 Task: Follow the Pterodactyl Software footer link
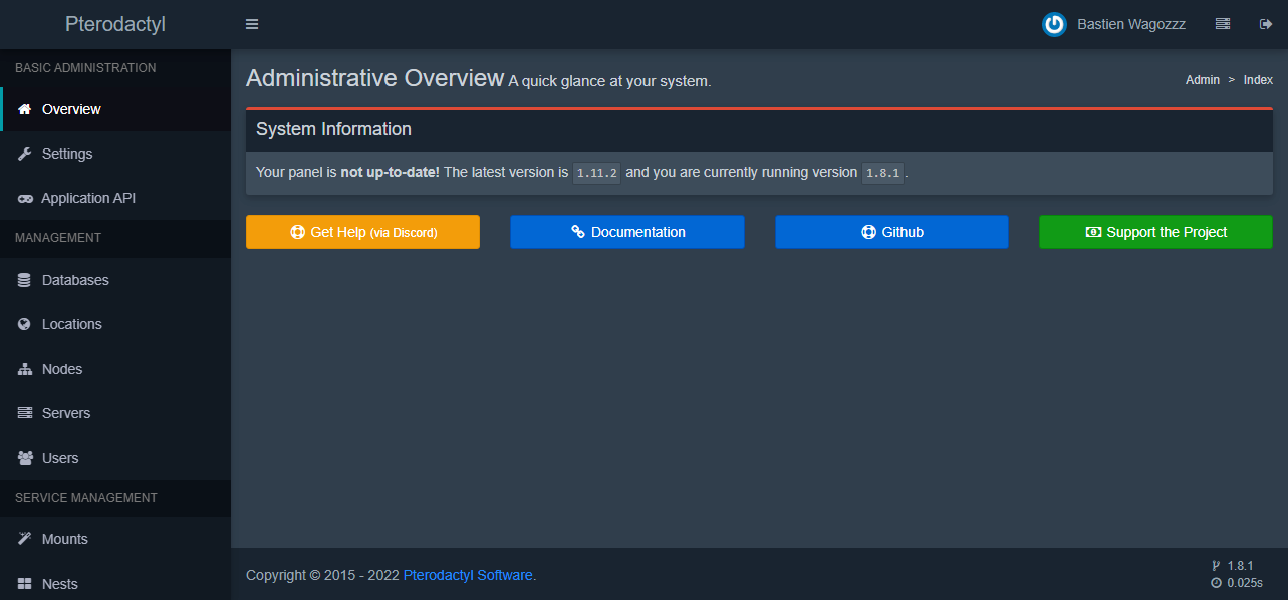tap(468, 575)
